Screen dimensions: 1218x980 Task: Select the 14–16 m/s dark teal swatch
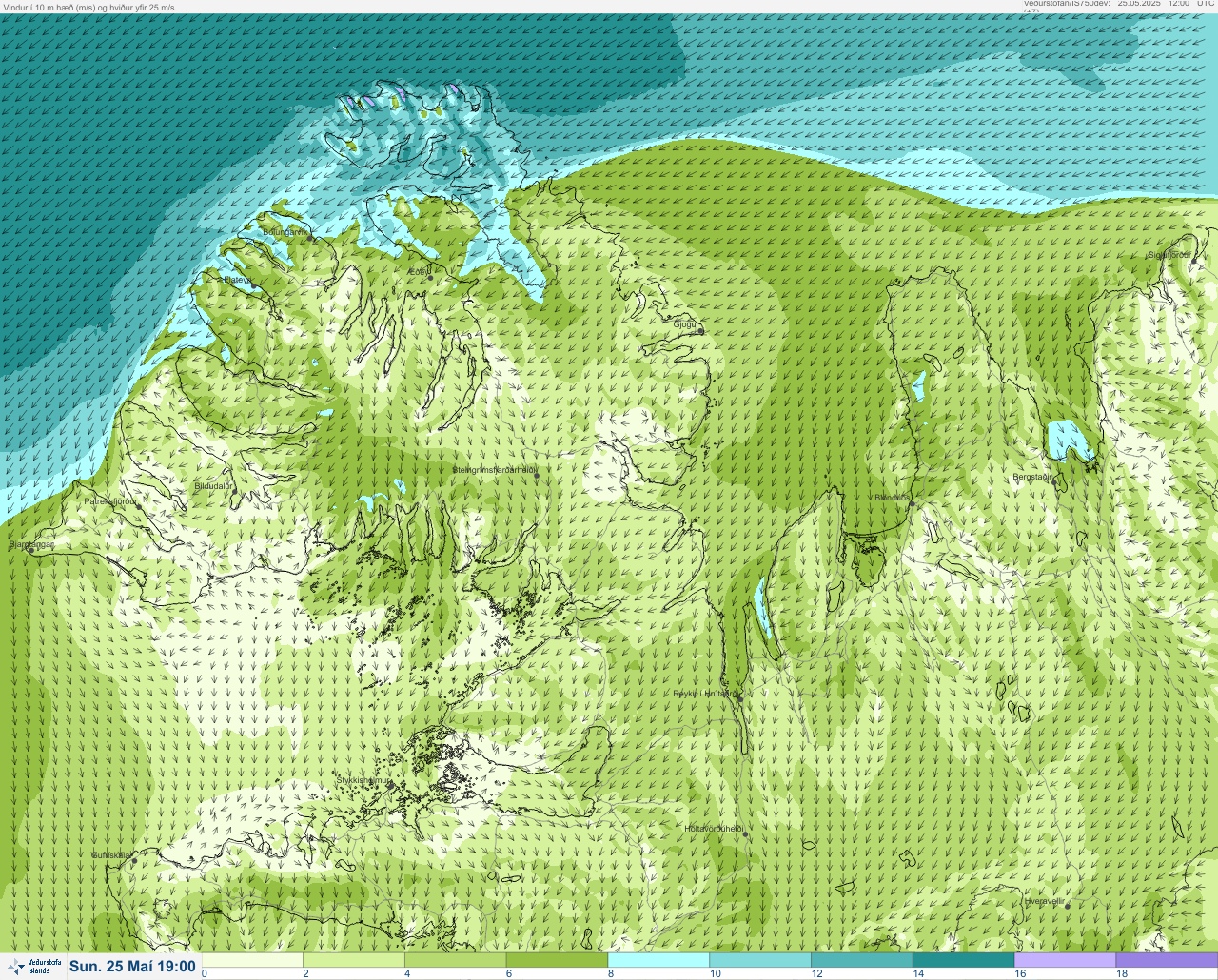(x=963, y=960)
